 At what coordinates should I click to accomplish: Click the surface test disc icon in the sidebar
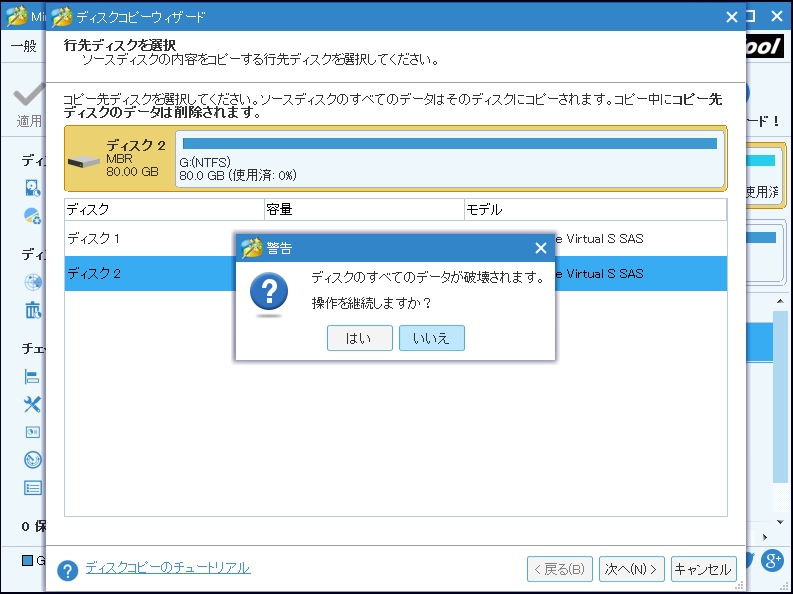(x=33, y=282)
